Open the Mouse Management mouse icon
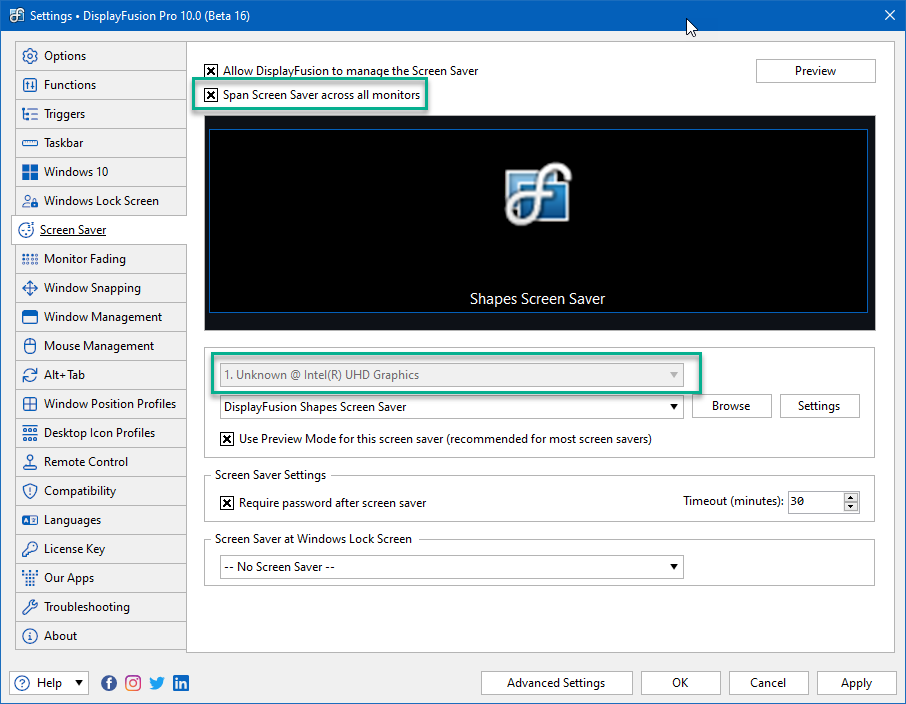Screen dimensions: 906x704 [x=29, y=346]
